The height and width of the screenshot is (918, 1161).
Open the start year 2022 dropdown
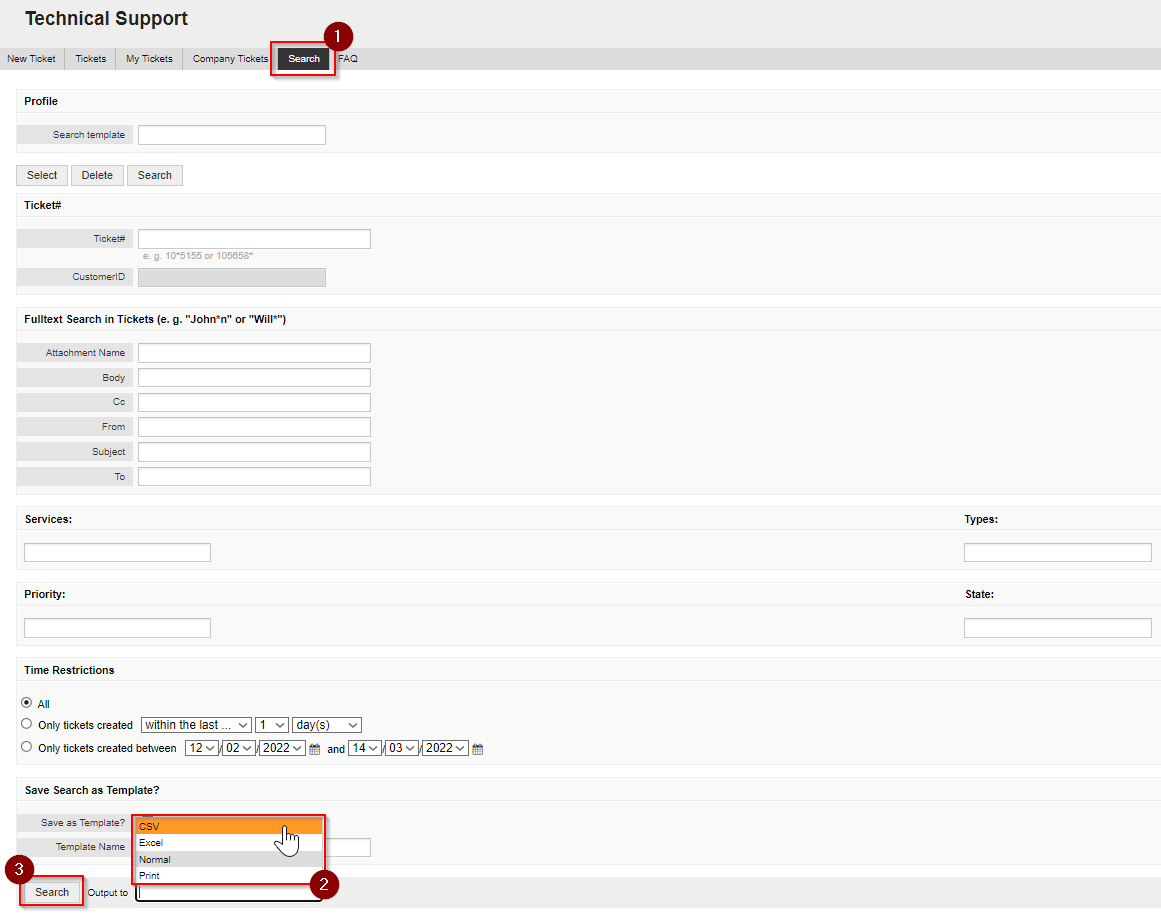pos(282,748)
